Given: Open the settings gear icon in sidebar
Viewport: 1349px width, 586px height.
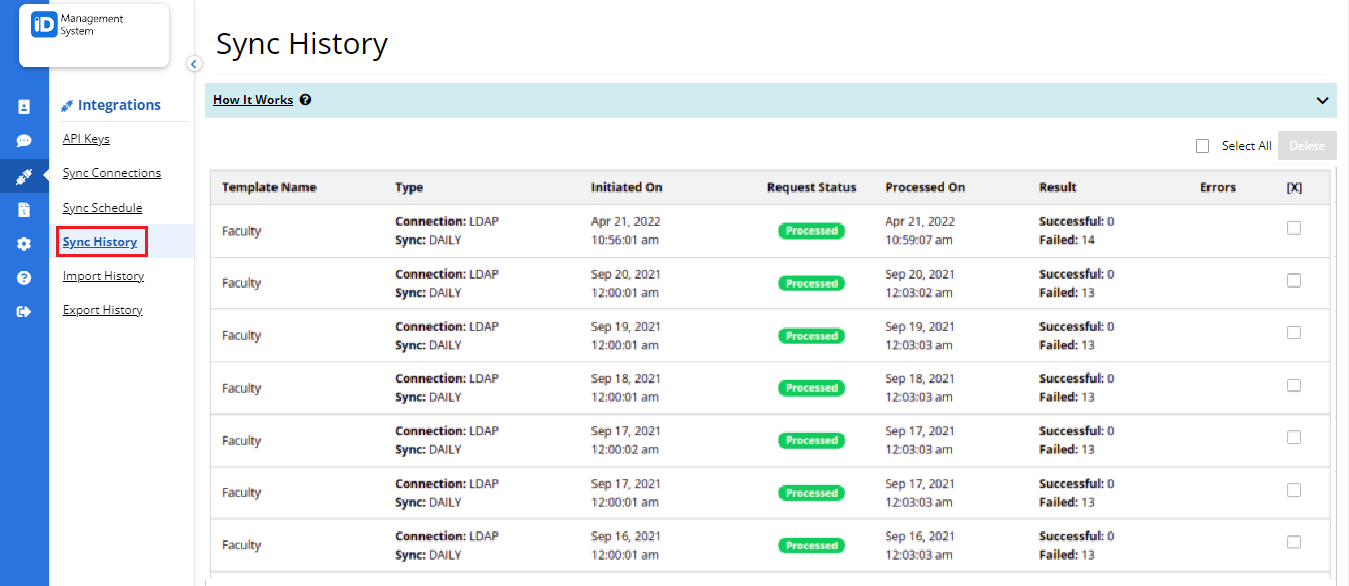Looking at the screenshot, I should click(x=24, y=243).
